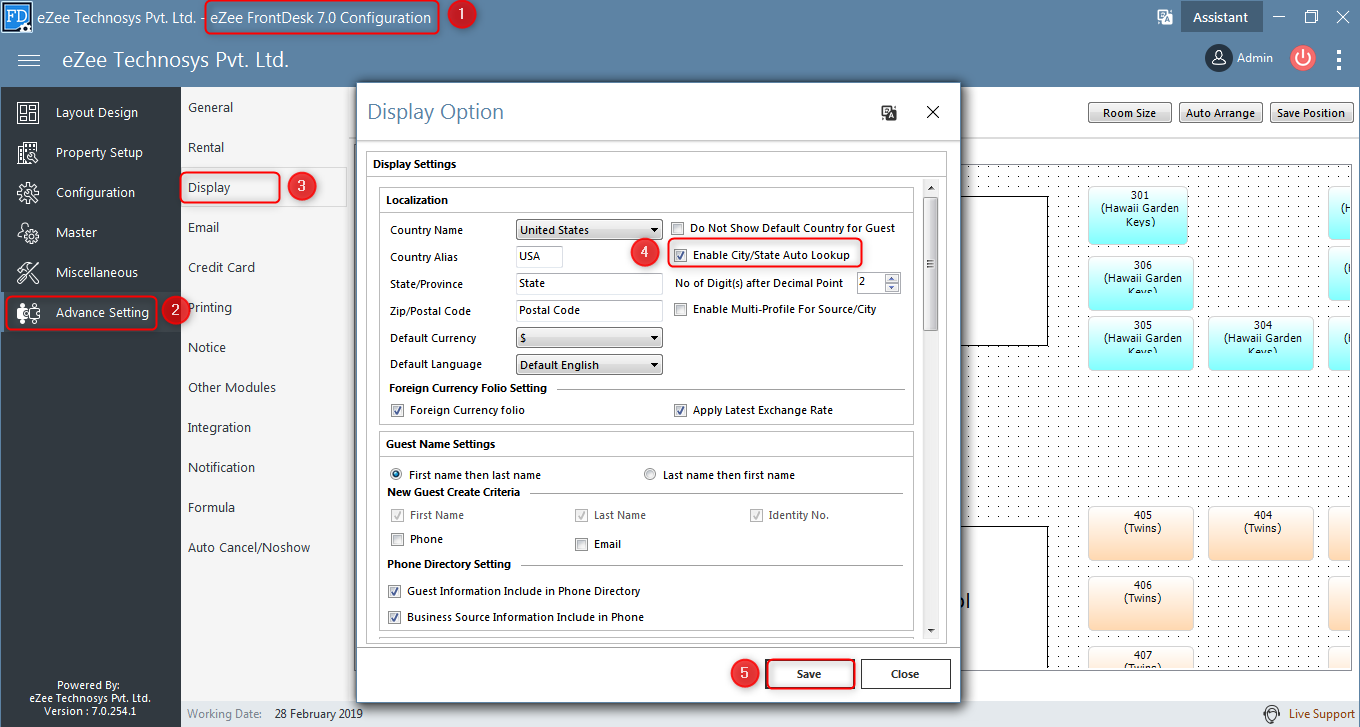The width and height of the screenshot is (1360, 727).
Task: Open the General settings tab
Action: (x=210, y=107)
